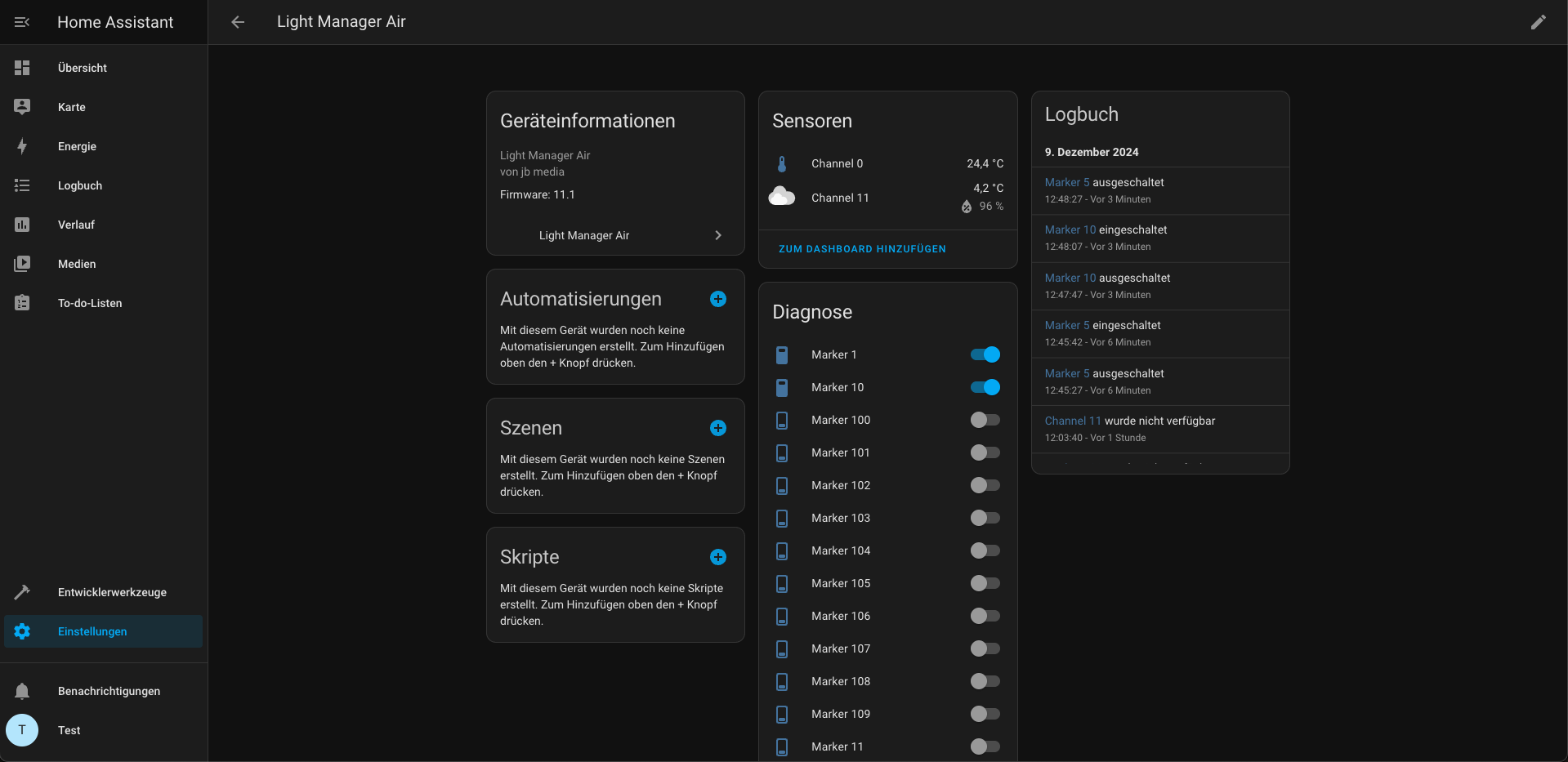
Task: Open Marker 5 link at 12:45:27
Action: click(1067, 373)
